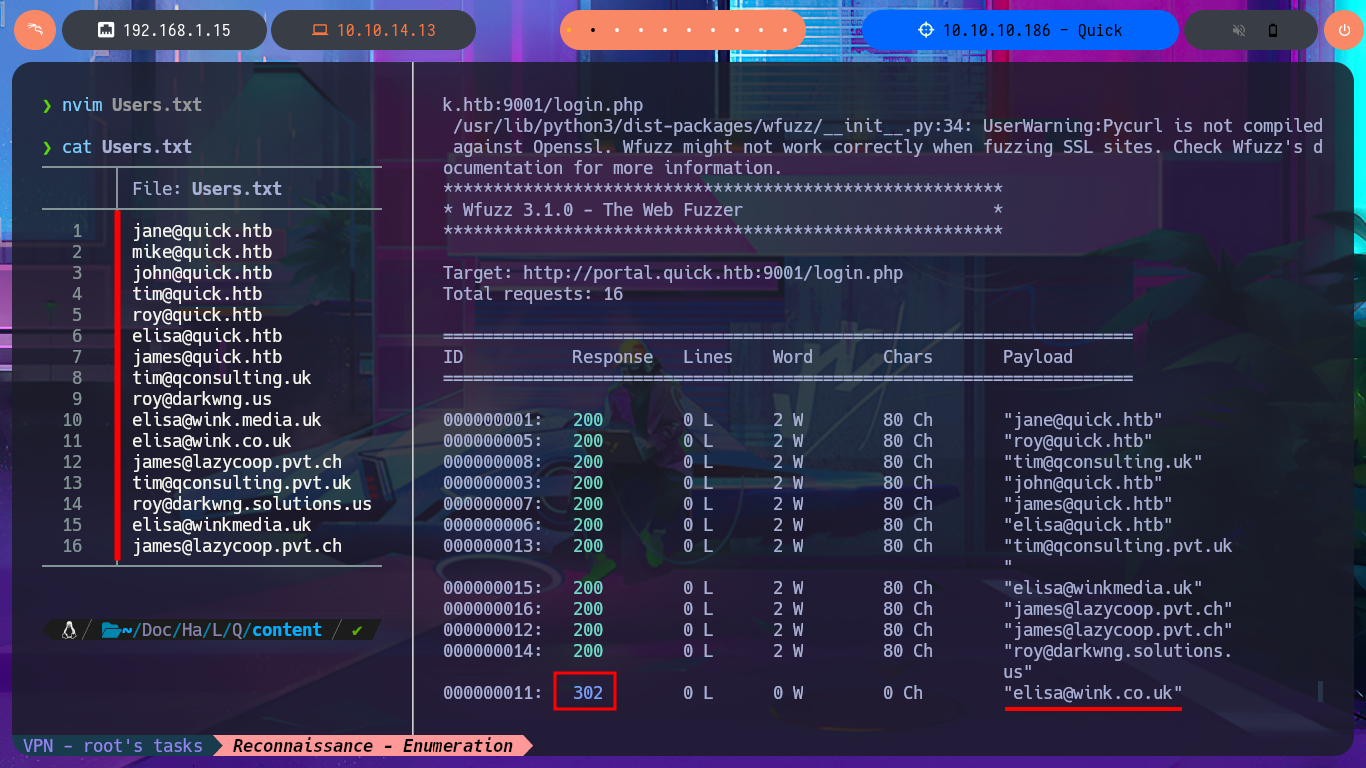Select the 'VPN - root's tasks' tab
Image resolution: width=1366 pixels, height=768 pixels.
click(x=113, y=746)
